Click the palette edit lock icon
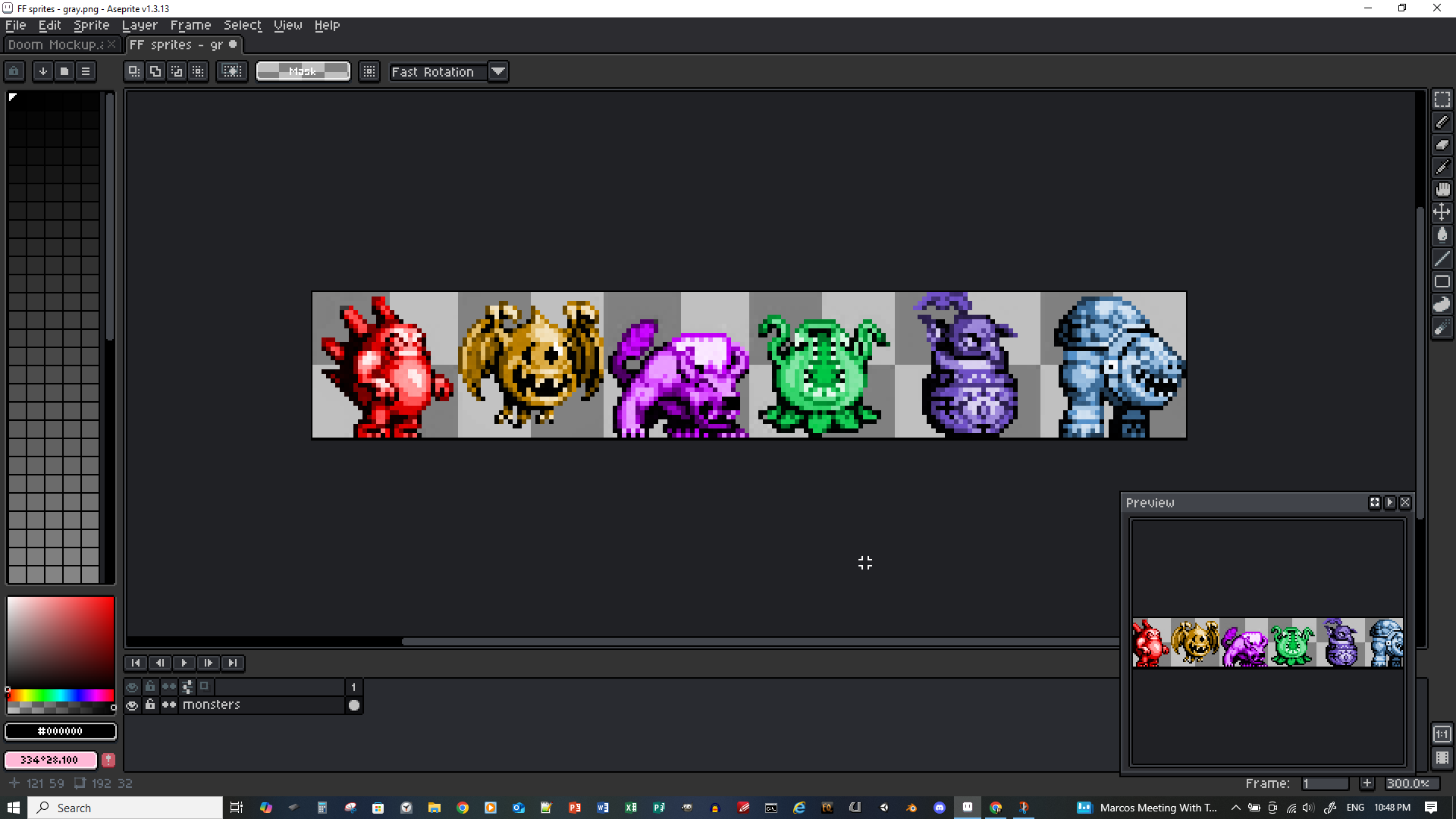The height and width of the screenshot is (819, 1456). 14,71
